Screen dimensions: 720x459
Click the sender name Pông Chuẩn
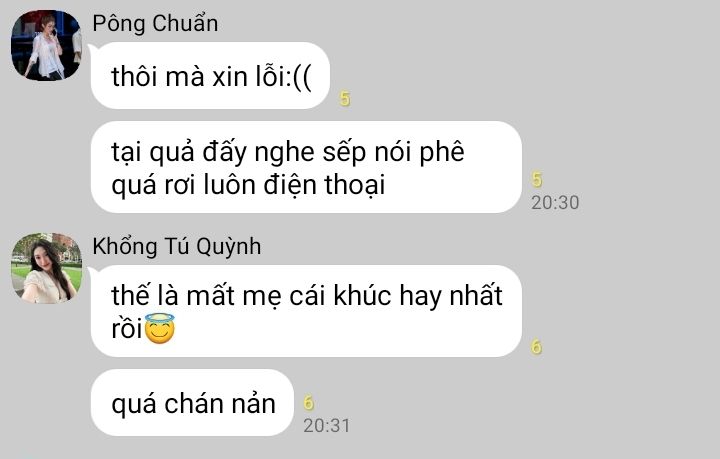[155, 23]
